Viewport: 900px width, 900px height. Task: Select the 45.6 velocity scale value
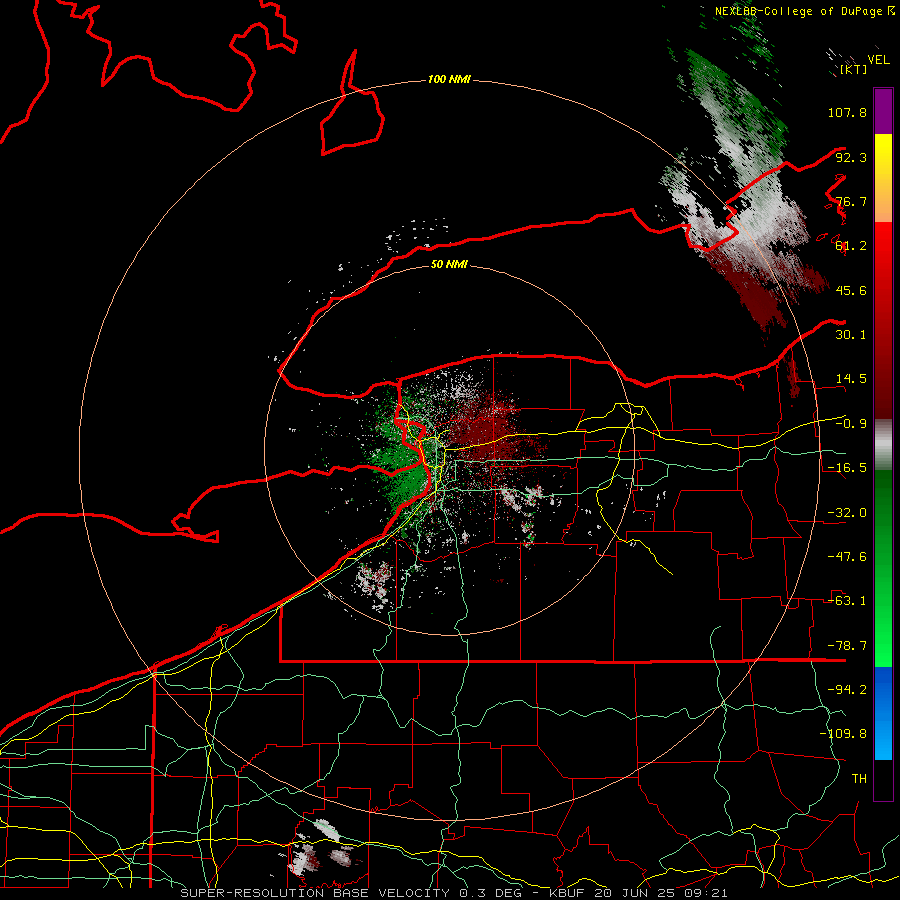851,290
